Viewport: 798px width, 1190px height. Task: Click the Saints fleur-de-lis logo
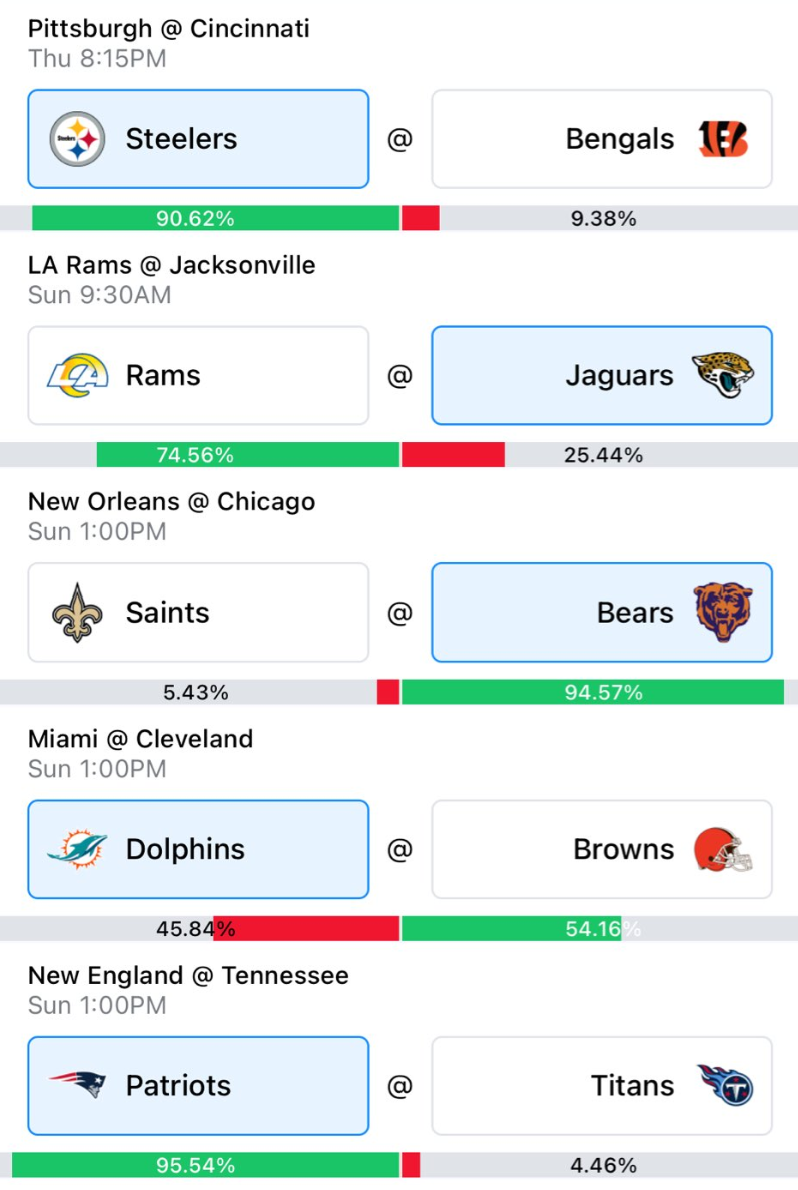[77, 613]
